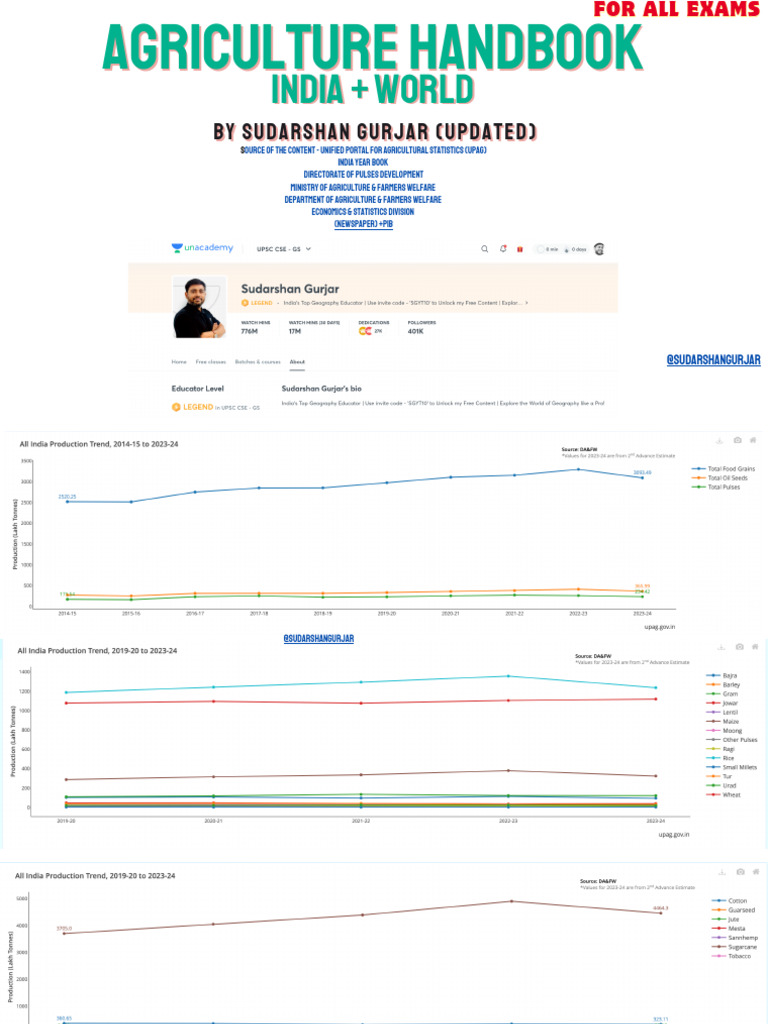Expand the truncated bio chevron after 'Explor...'
The width and height of the screenshot is (768, 1024).
point(526,303)
